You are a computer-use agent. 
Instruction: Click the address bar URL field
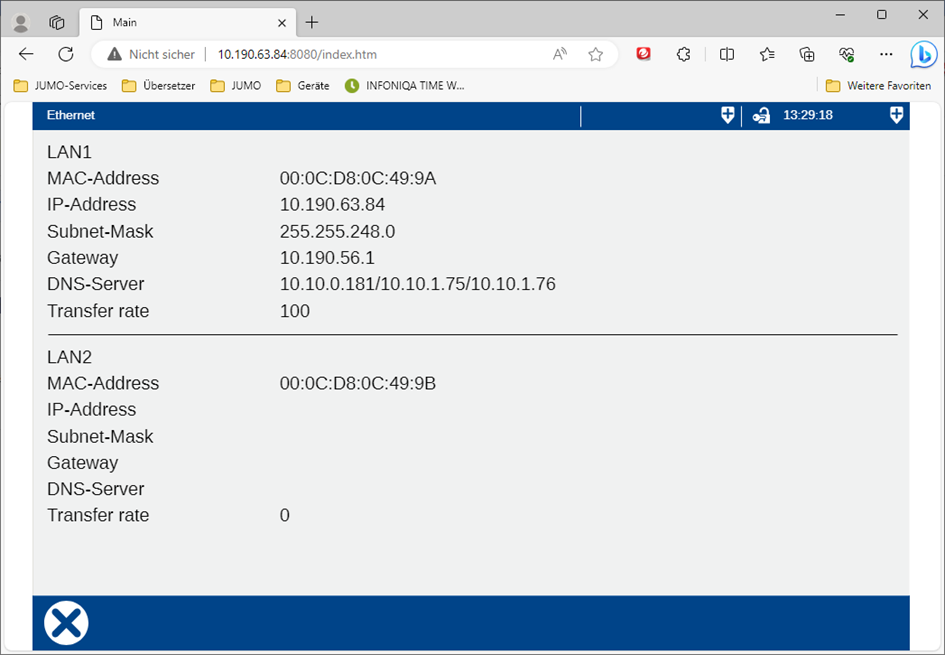(380, 54)
